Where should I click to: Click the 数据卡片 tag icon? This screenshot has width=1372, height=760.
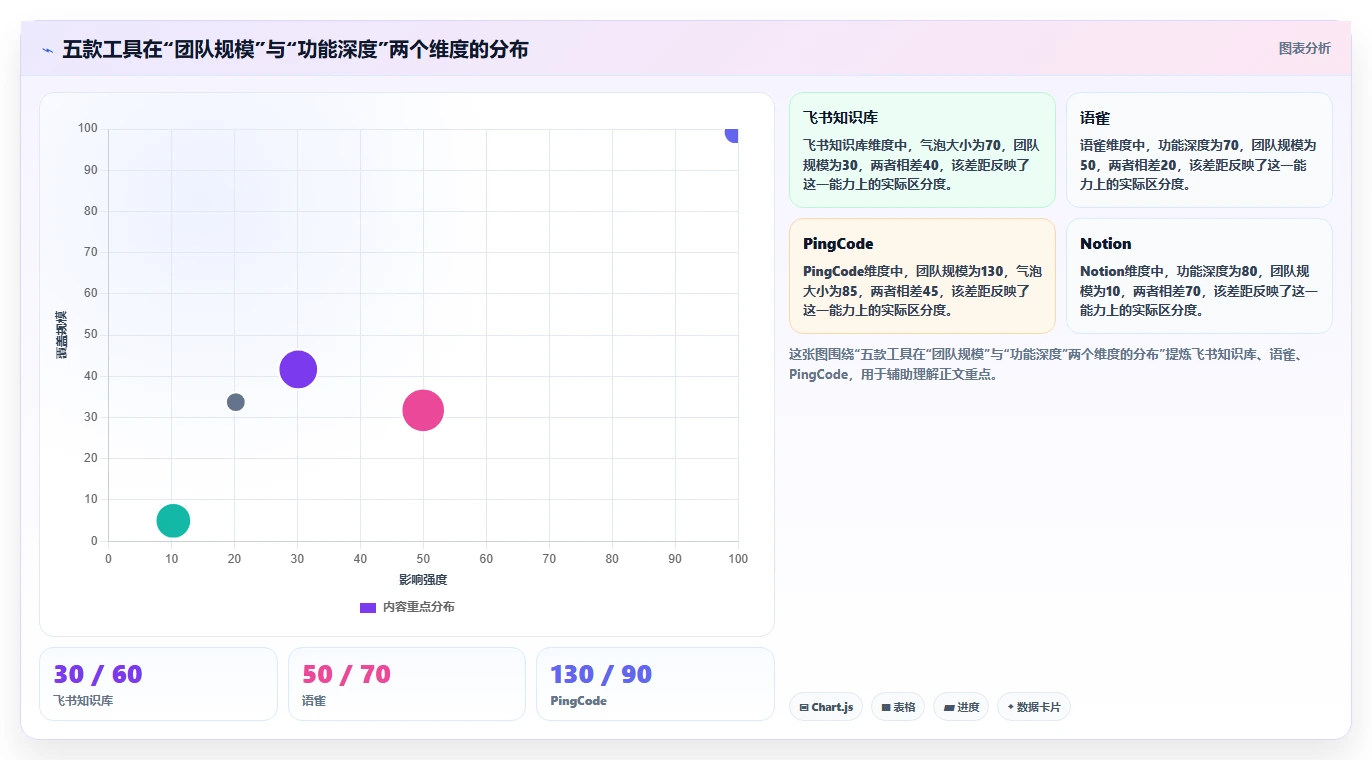tap(1011, 707)
